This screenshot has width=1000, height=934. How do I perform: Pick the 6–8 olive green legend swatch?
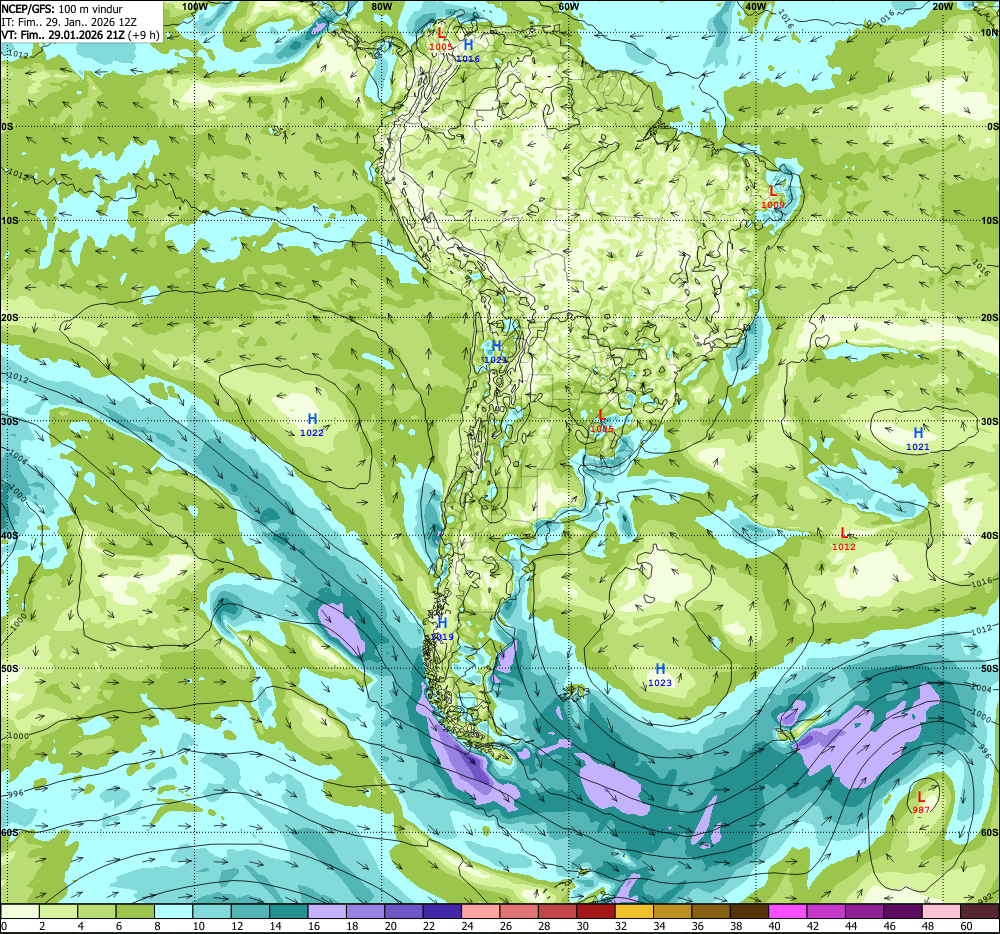(x=135, y=911)
